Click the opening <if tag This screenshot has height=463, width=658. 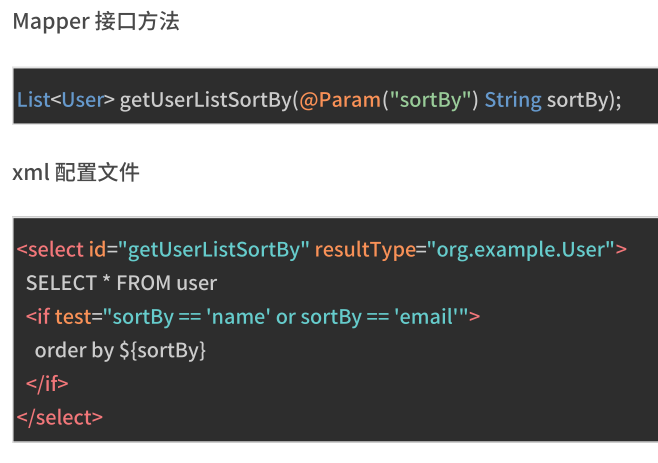coord(38,317)
